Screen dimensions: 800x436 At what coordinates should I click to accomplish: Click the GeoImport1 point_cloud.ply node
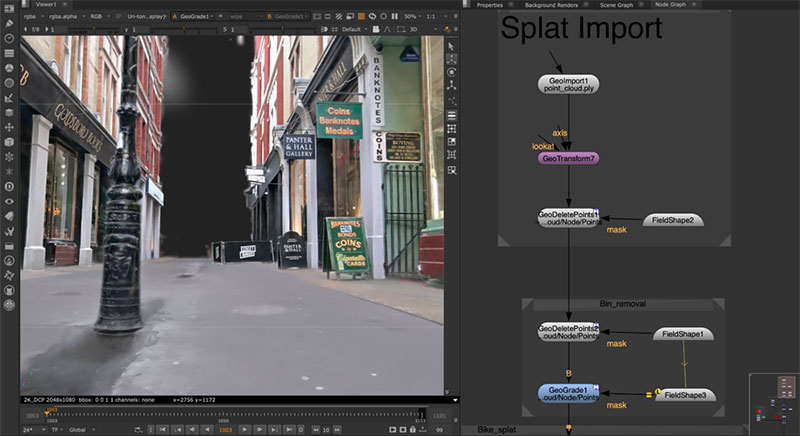click(x=567, y=84)
